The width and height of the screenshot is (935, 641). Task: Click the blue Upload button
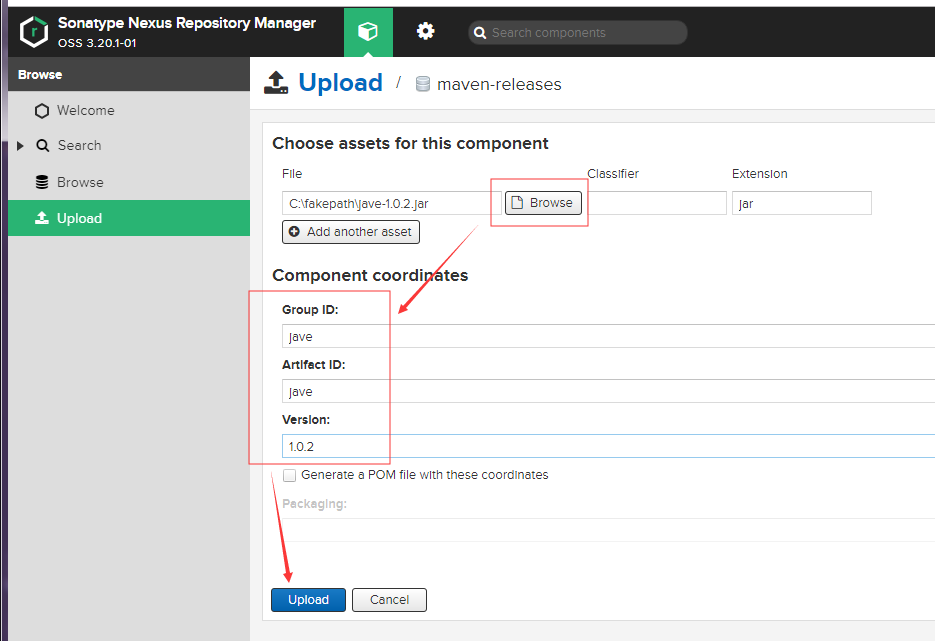coord(308,600)
